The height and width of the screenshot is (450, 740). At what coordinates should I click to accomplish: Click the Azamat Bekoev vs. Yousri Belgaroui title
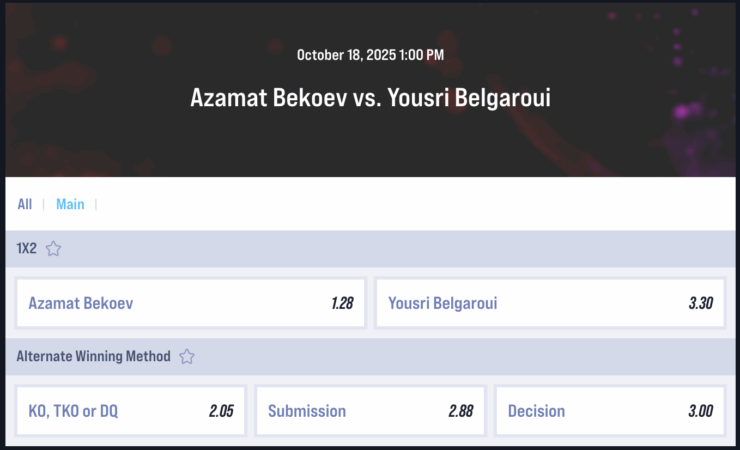point(370,98)
